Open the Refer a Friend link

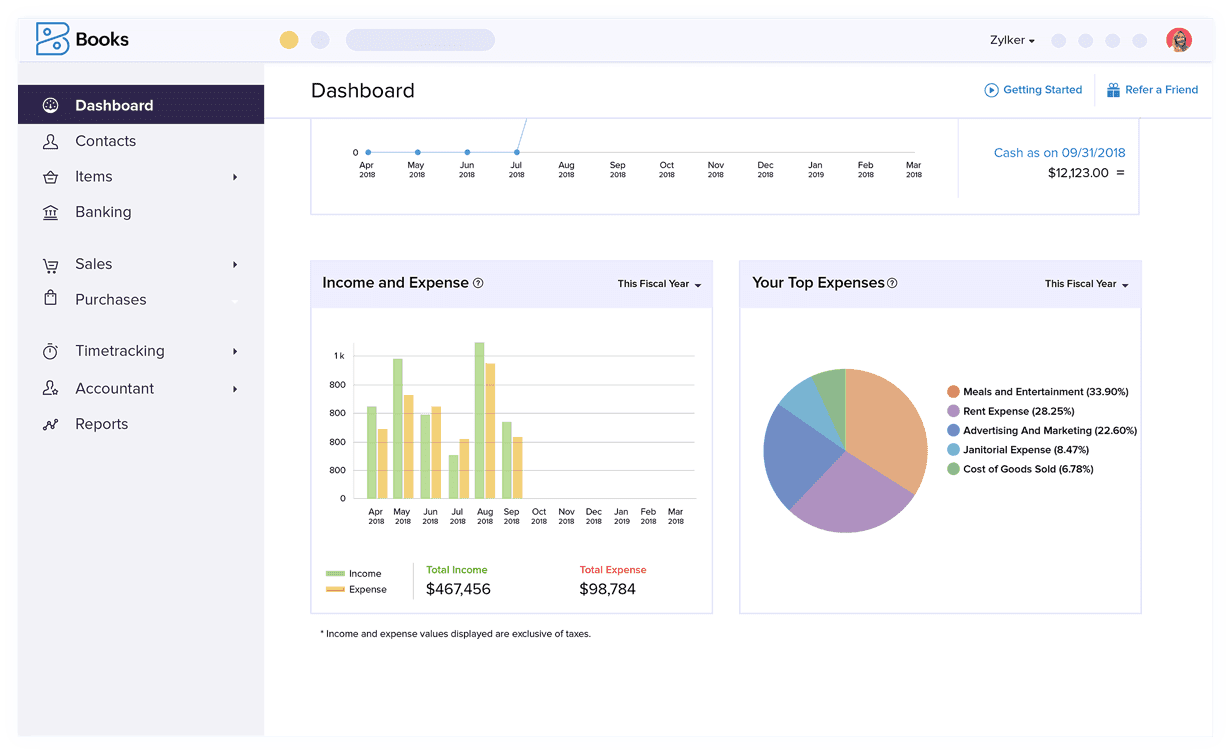click(1152, 89)
